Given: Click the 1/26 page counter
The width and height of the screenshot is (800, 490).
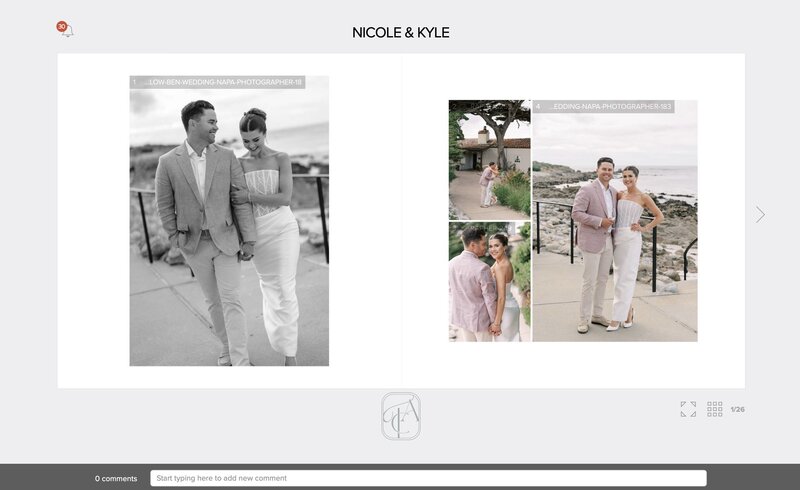Looking at the screenshot, I should coord(738,410).
